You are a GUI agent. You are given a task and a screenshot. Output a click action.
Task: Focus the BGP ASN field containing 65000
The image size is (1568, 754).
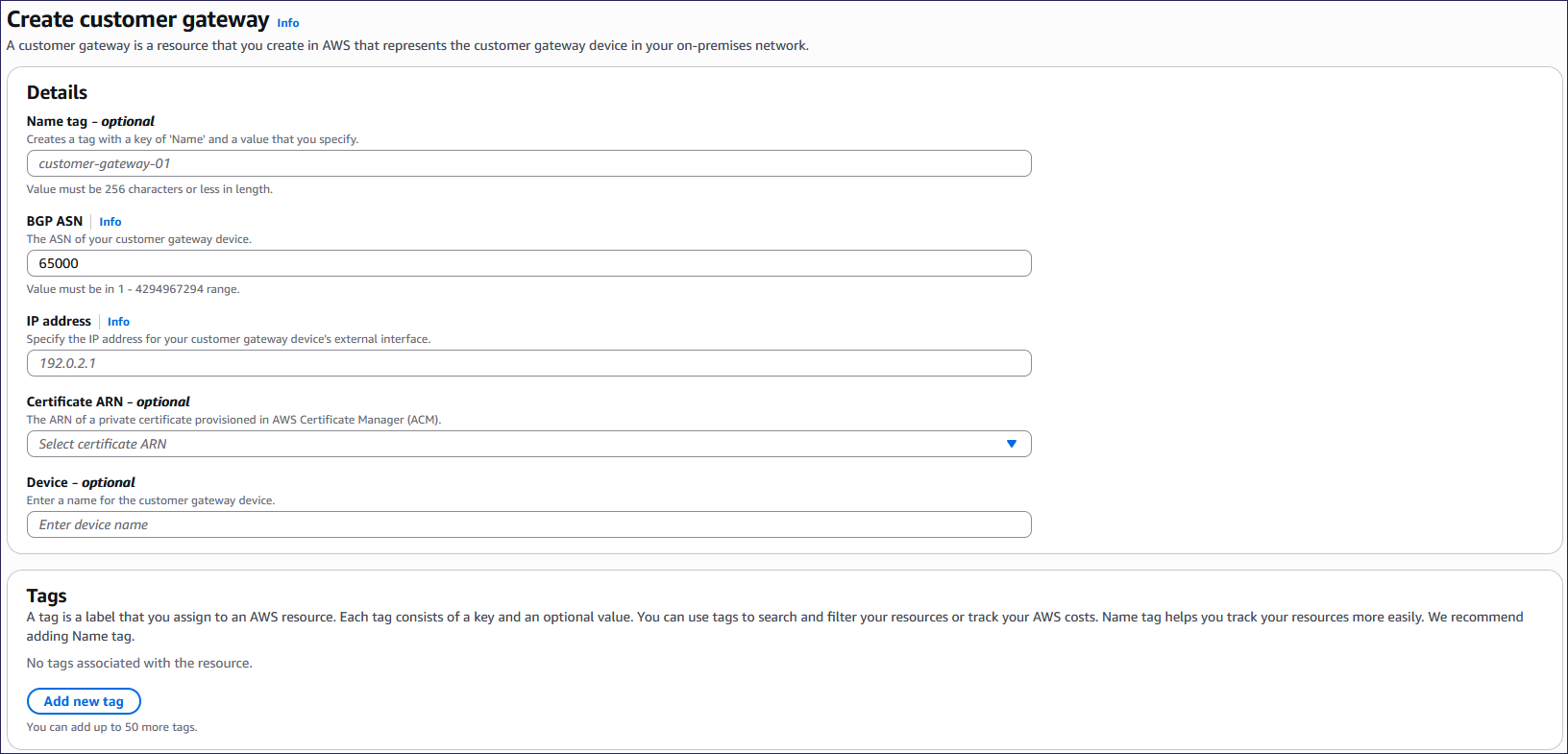click(528, 263)
